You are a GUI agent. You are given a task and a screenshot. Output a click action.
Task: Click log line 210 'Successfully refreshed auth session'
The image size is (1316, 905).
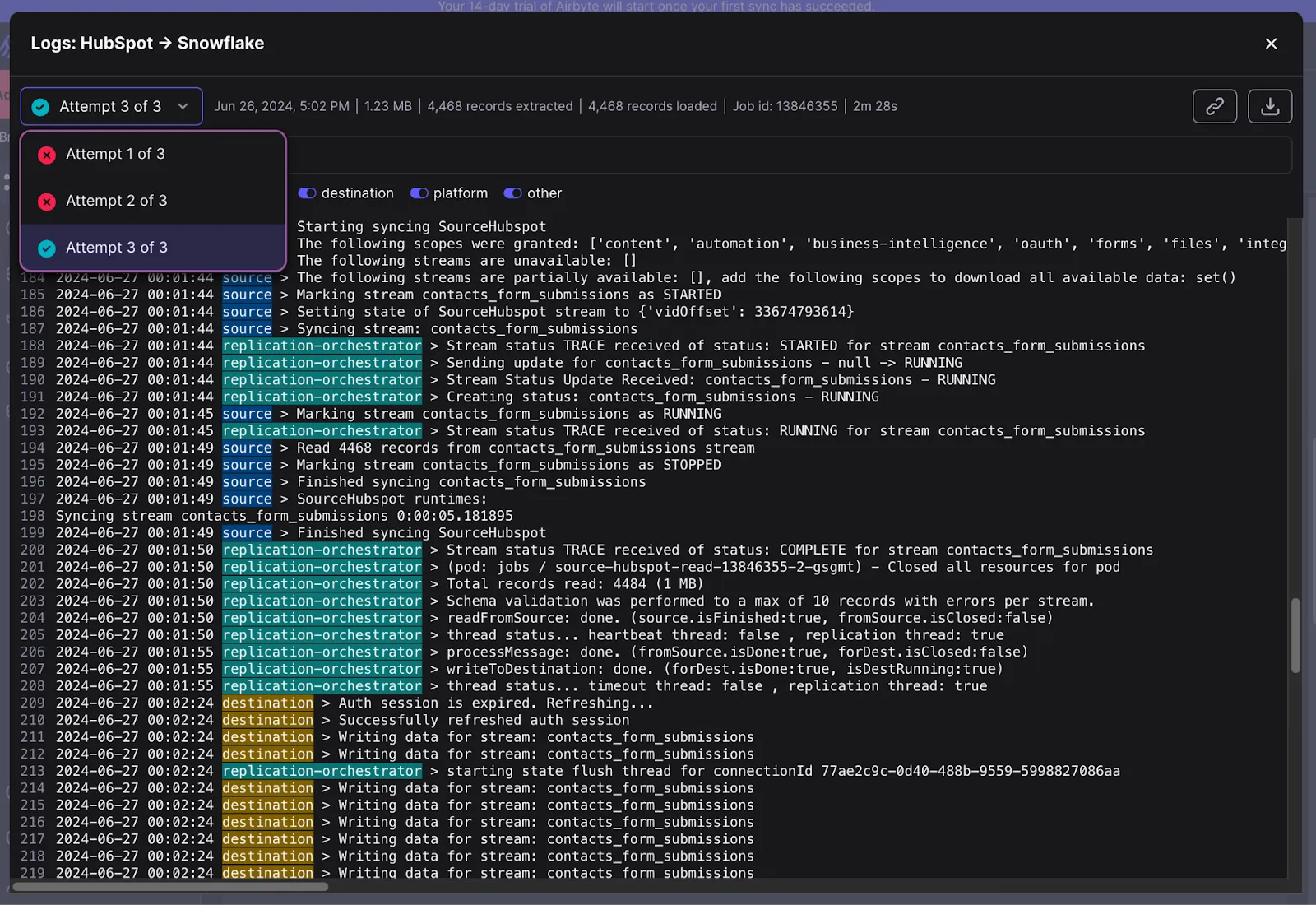[x=325, y=720]
